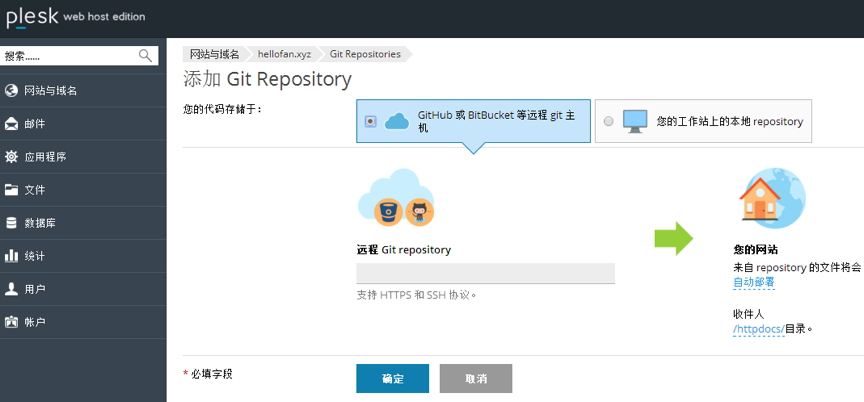Viewport: 864px width, 402px height.
Task: Click the gear icon beside 应用程序
Action: tap(11, 157)
